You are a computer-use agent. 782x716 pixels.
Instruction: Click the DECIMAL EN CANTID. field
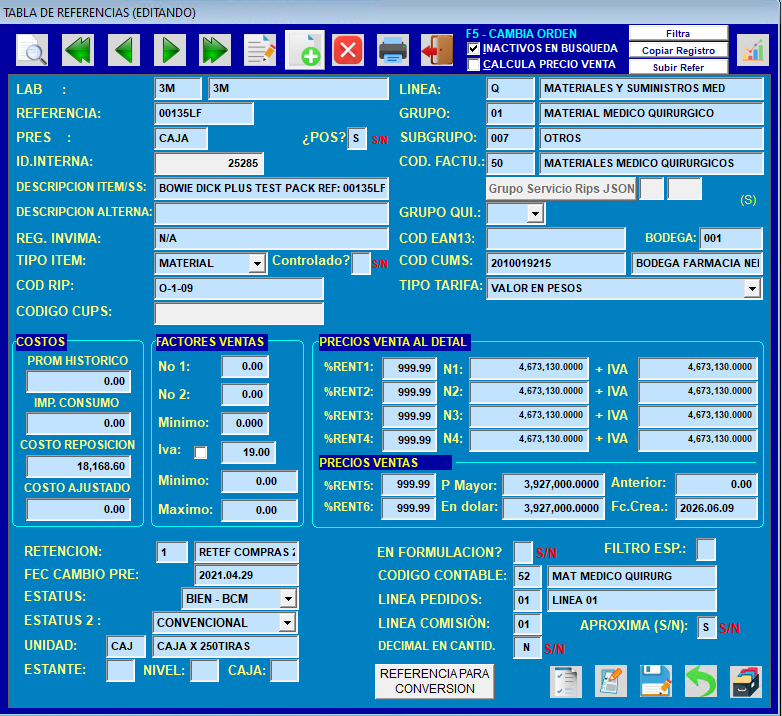528,647
